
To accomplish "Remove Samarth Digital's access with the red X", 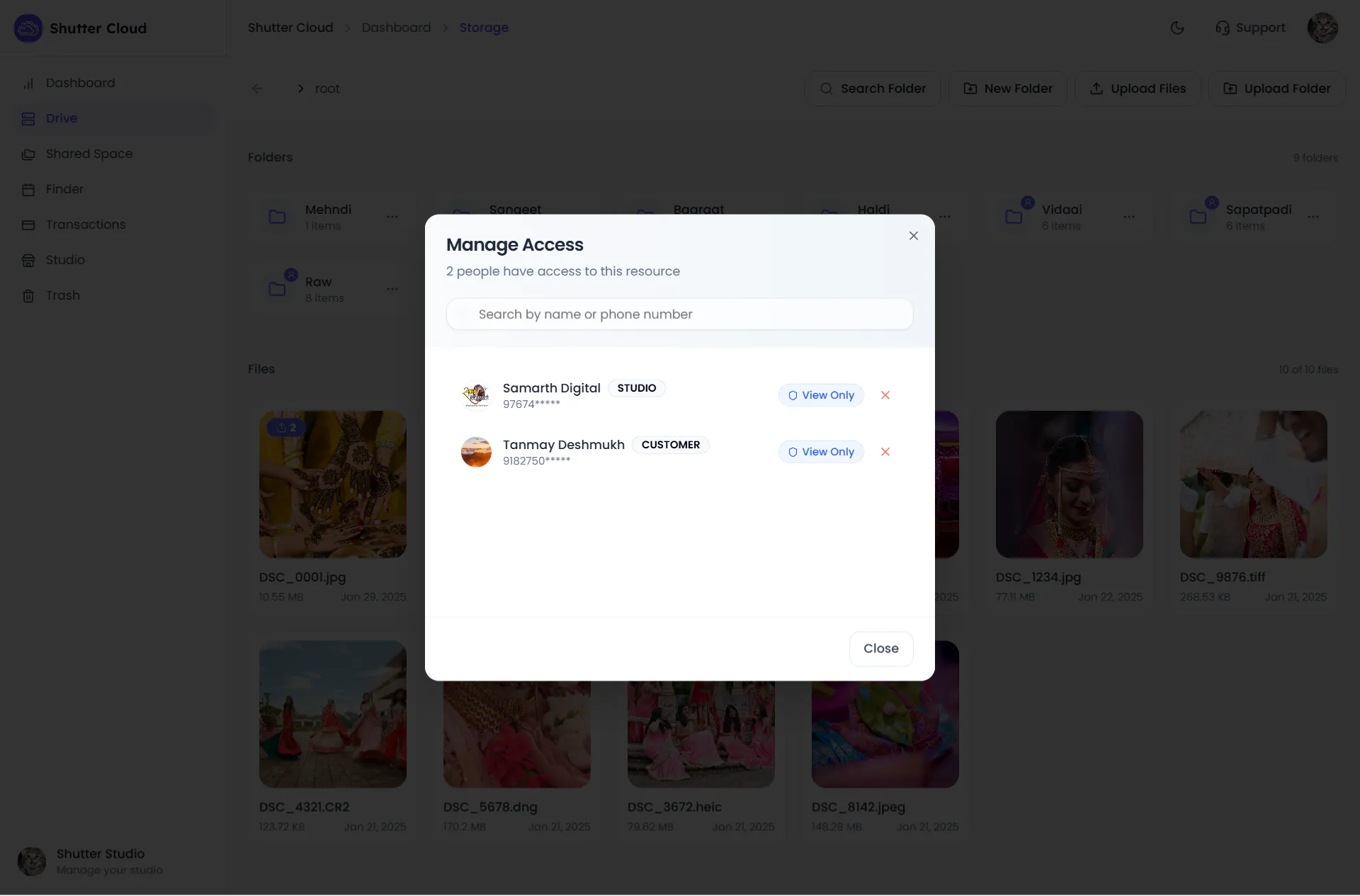I will coord(885,395).
